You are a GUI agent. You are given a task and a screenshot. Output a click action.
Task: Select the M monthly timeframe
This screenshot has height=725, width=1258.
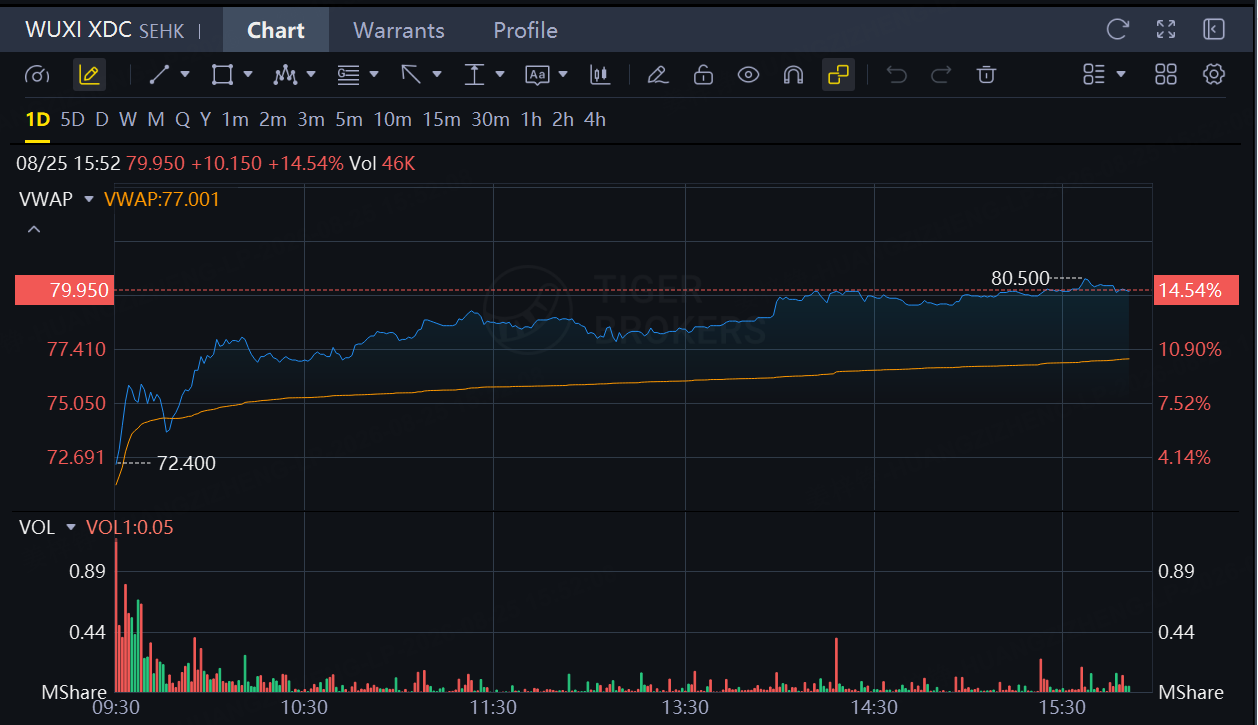(x=156, y=120)
